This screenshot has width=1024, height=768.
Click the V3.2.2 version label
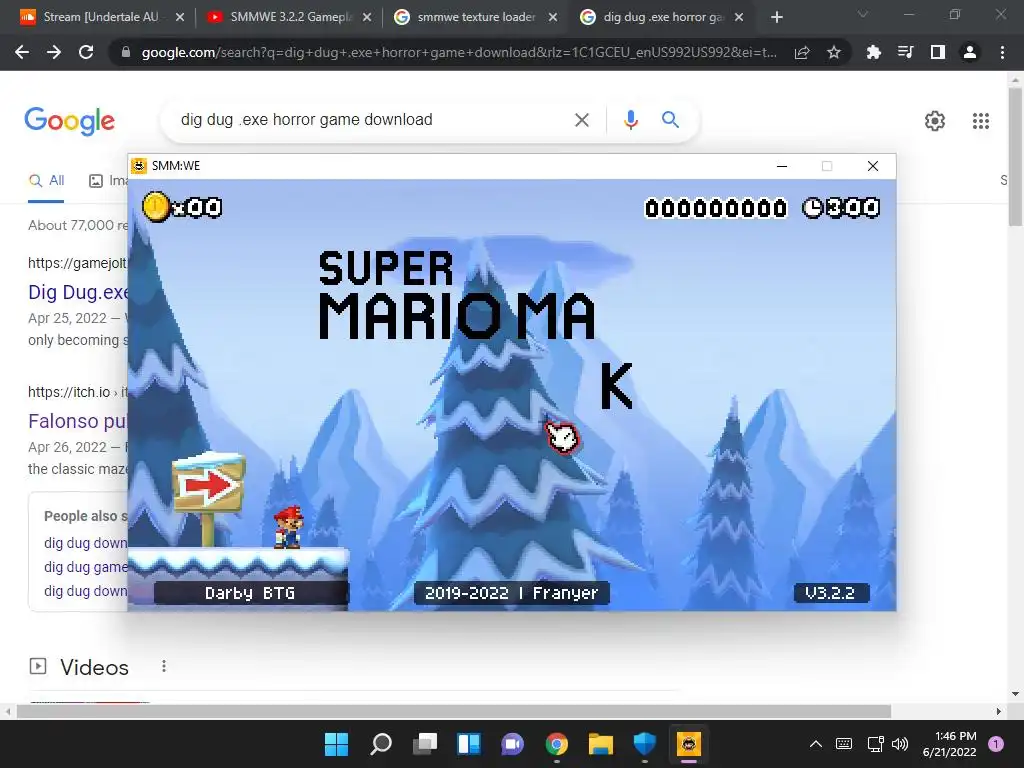coord(831,593)
